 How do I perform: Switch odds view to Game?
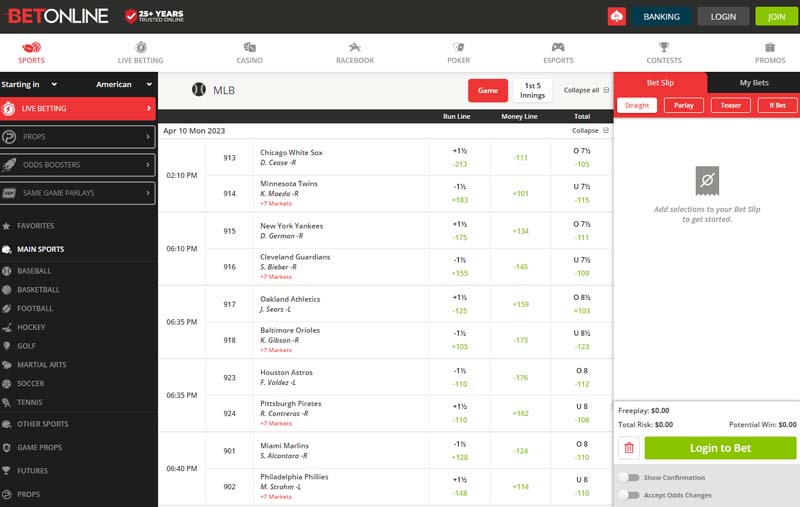(488, 90)
